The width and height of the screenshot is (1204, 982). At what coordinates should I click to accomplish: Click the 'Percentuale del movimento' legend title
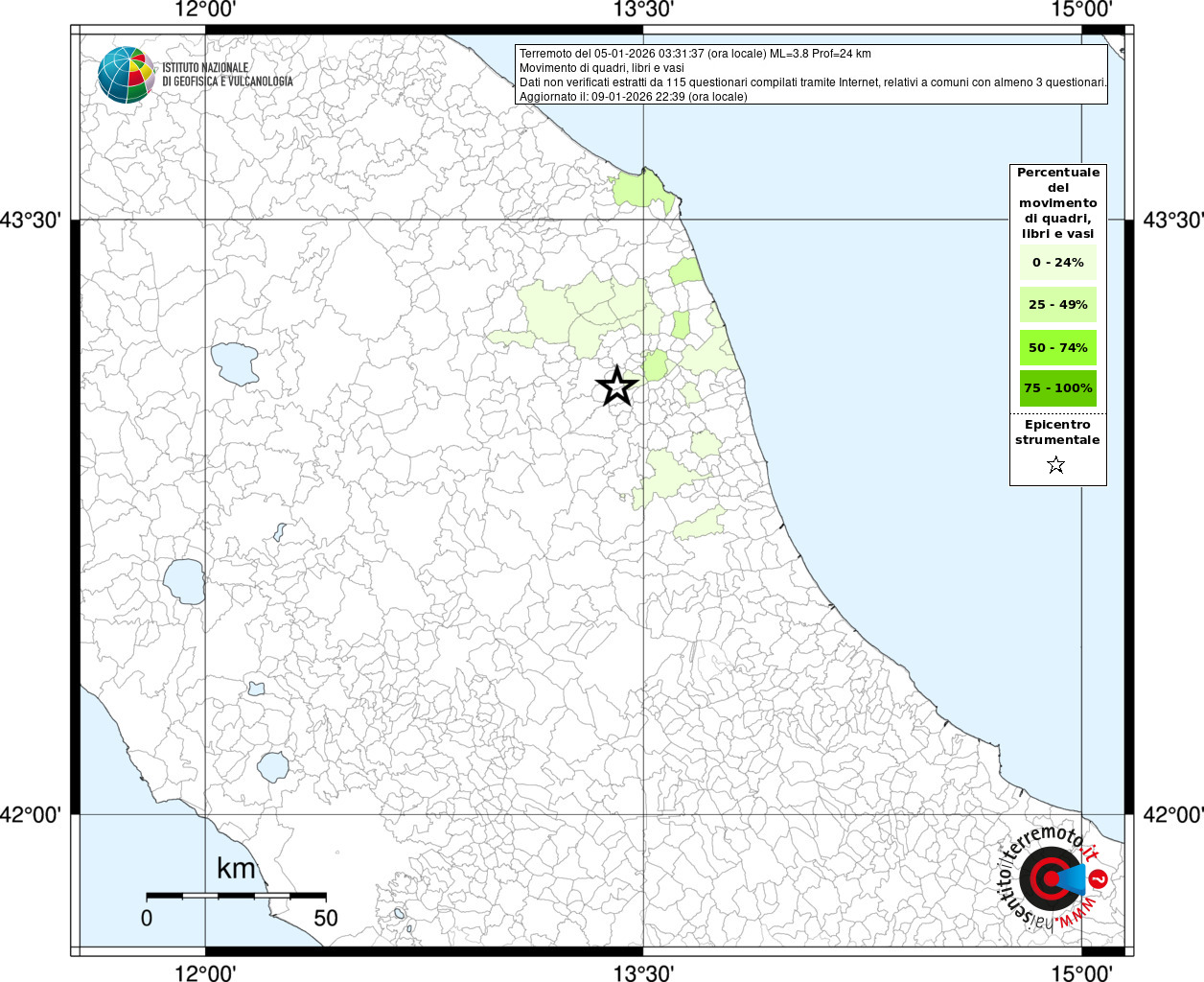click(x=1058, y=203)
